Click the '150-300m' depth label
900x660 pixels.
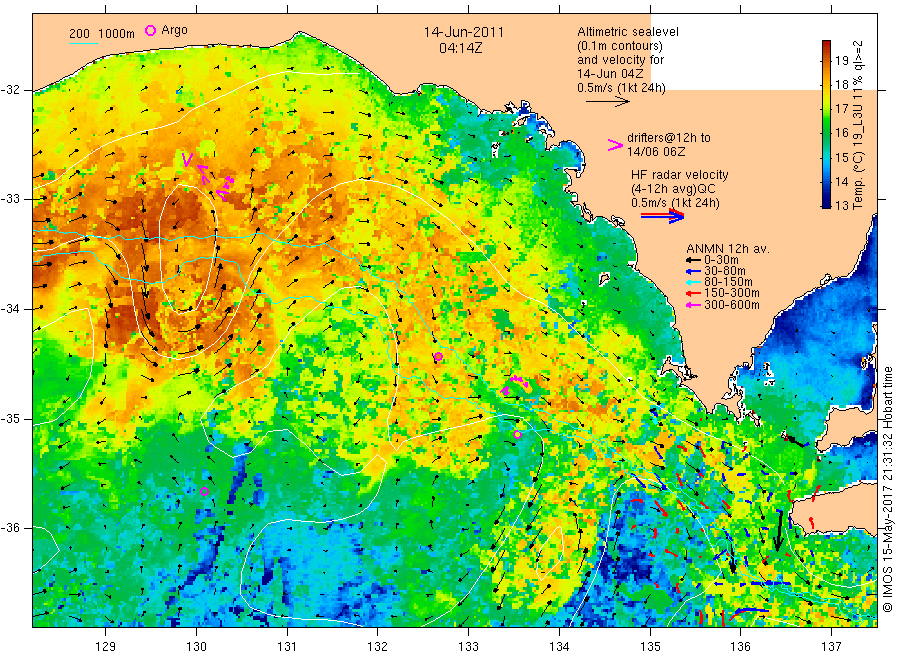pyautogui.click(x=732, y=293)
